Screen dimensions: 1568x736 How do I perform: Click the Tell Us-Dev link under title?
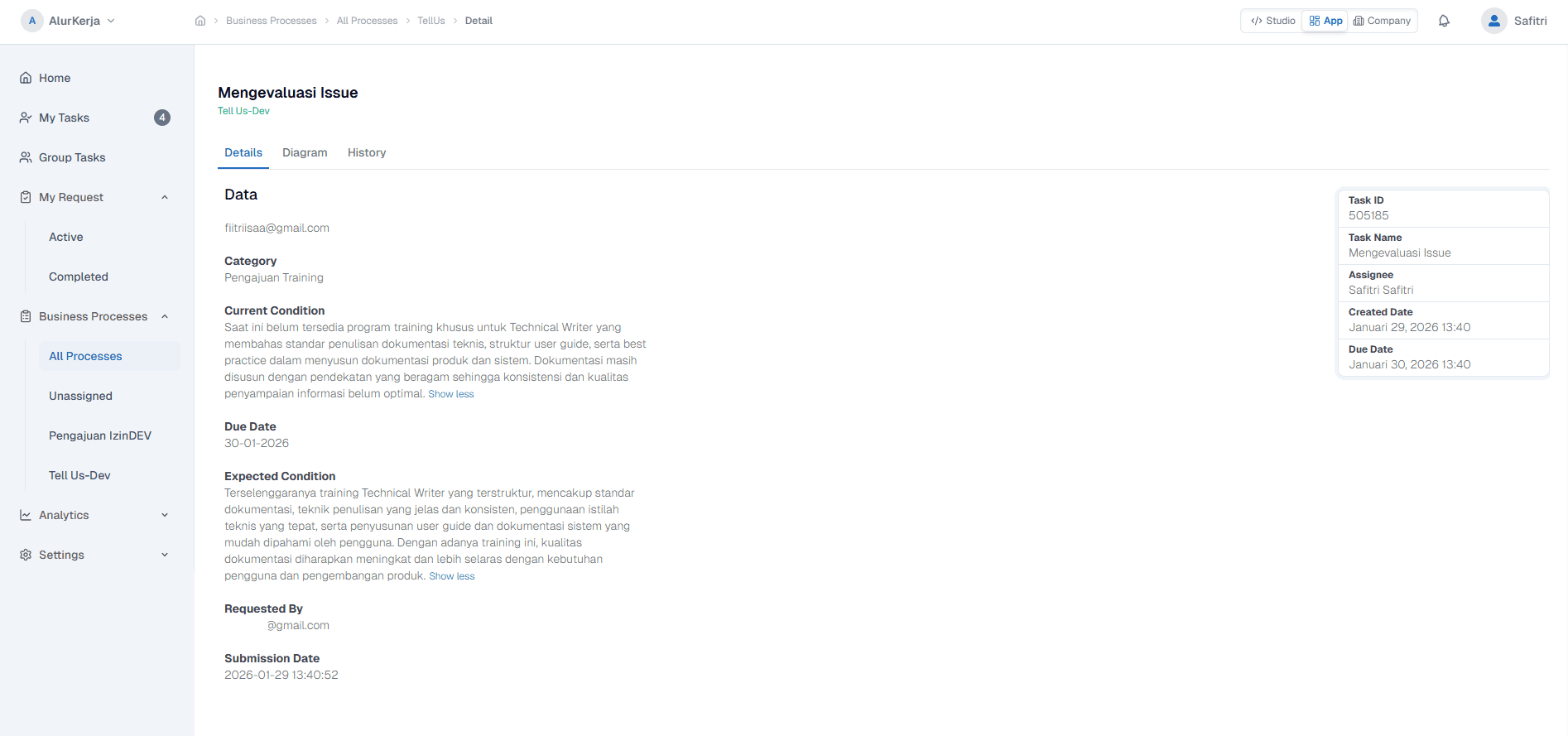click(243, 111)
